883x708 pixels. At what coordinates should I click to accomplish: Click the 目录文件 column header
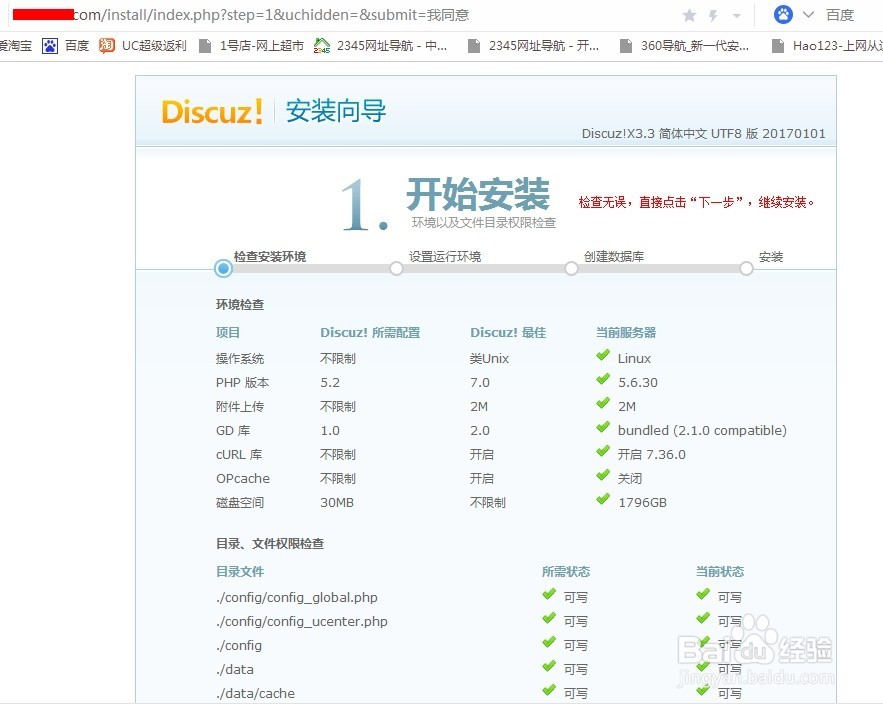[x=240, y=572]
